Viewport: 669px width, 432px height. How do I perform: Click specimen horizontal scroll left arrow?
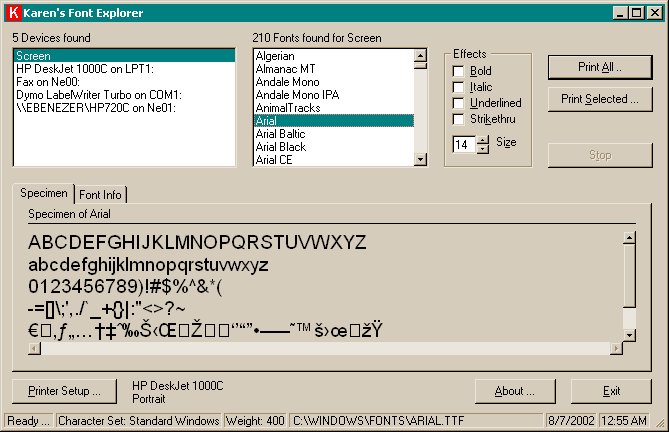35,348
